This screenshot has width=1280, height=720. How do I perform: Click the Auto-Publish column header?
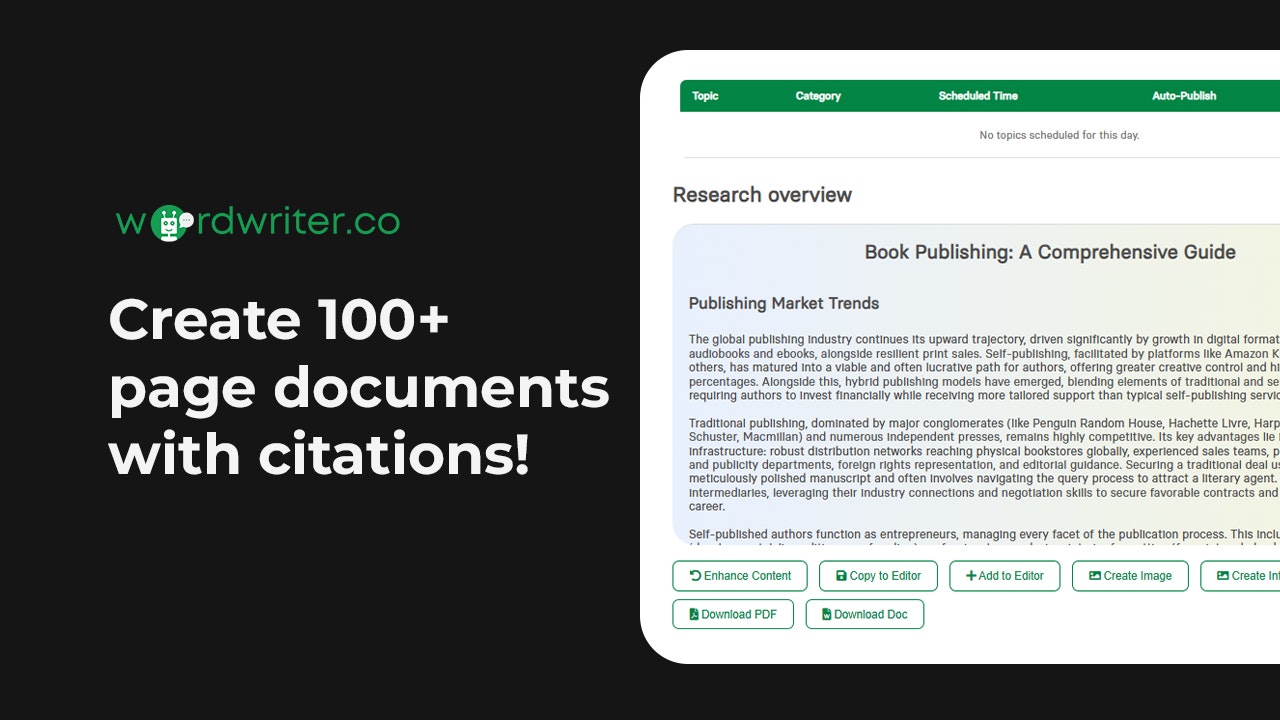click(1184, 96)
